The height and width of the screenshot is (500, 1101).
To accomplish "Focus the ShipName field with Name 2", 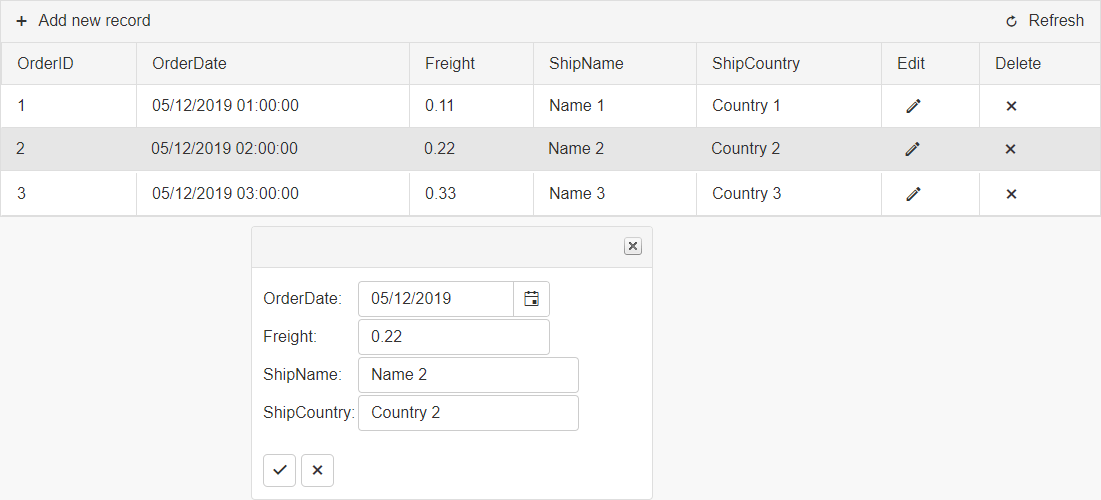I will coord(468,375).
